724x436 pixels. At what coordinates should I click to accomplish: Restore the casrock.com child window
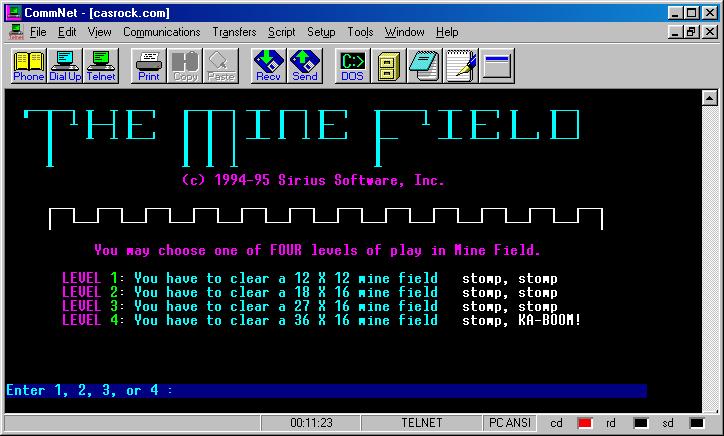691,32
